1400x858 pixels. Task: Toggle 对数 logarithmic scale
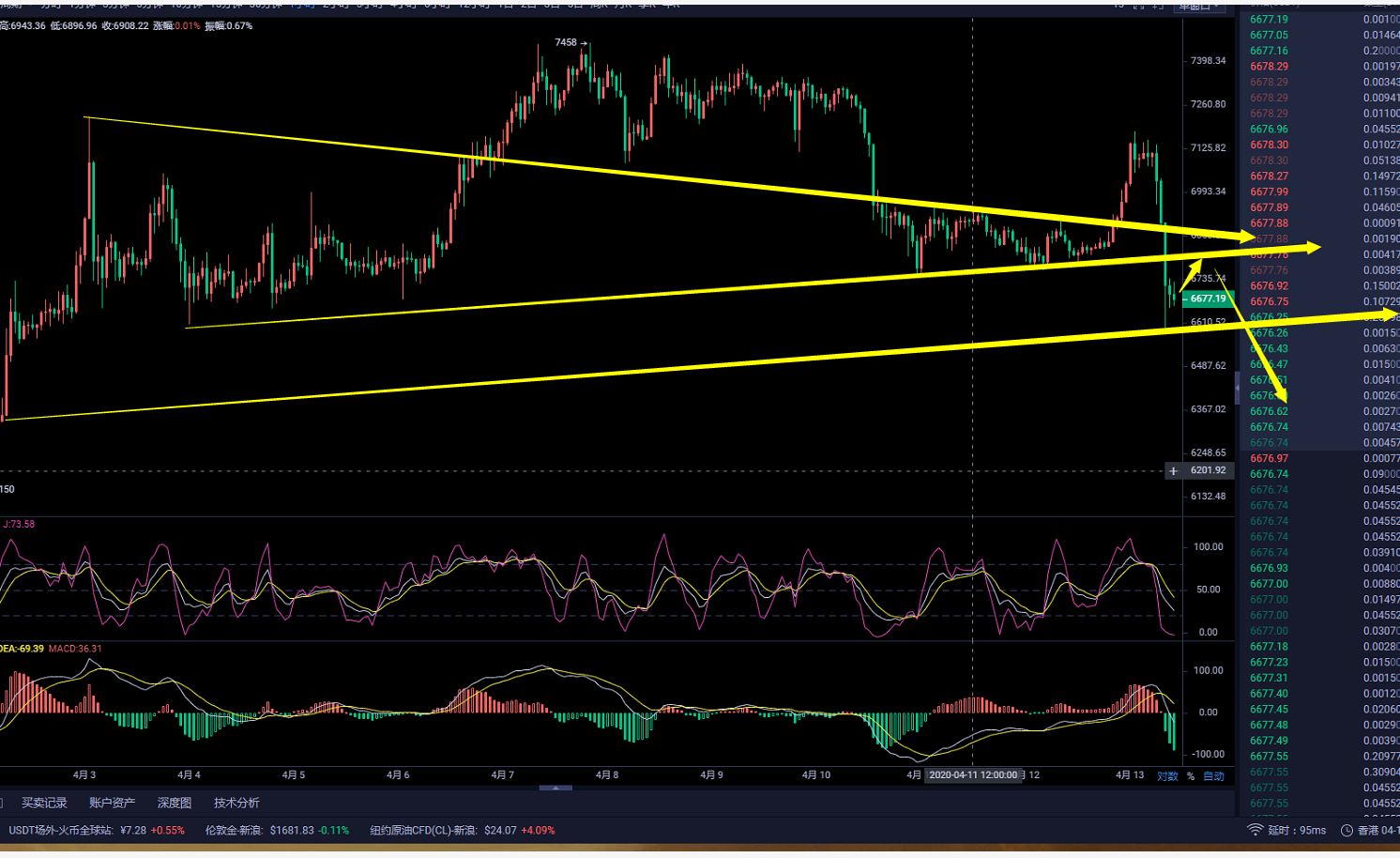coord(1167,776)
